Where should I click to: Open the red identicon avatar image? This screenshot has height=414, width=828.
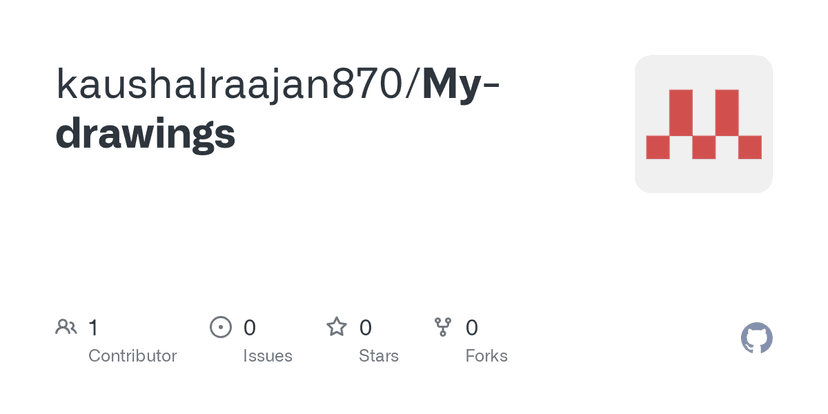(703, 124)
